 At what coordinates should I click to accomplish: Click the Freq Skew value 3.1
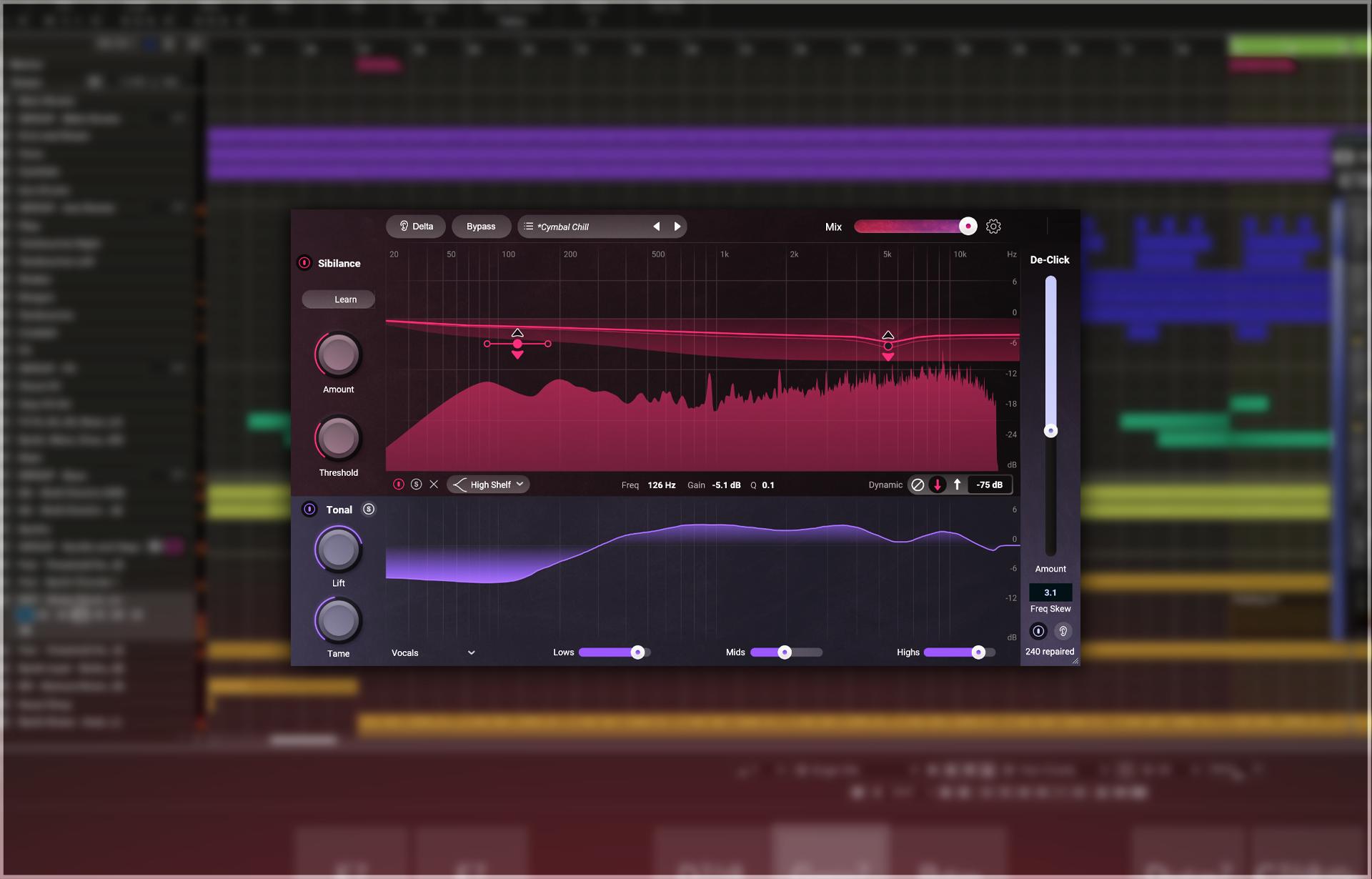point(1050,592)
